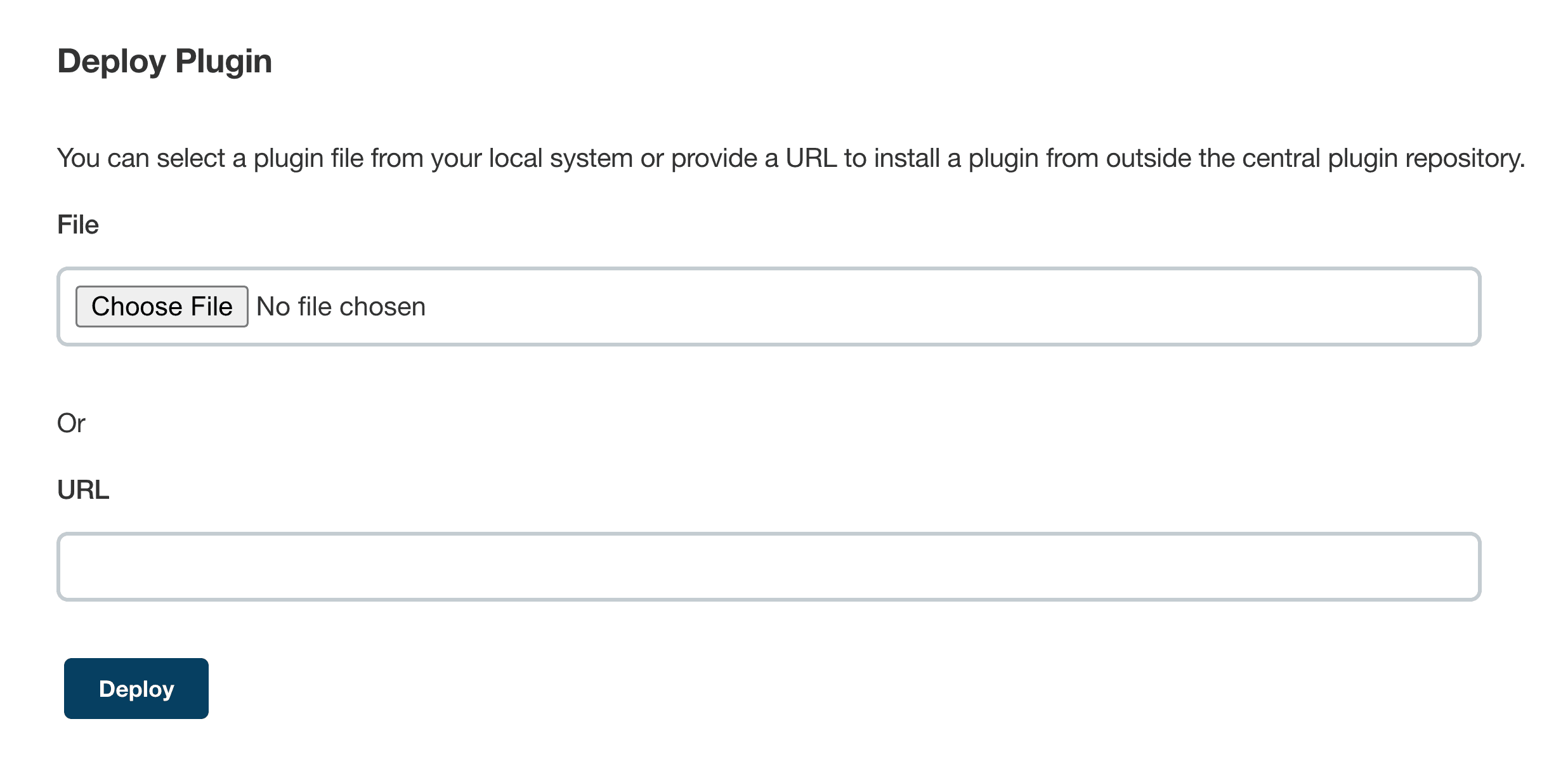Click the Deploy Plugin heading
Viewport: 1568px width, 759px height.
[x=166, y=61]
